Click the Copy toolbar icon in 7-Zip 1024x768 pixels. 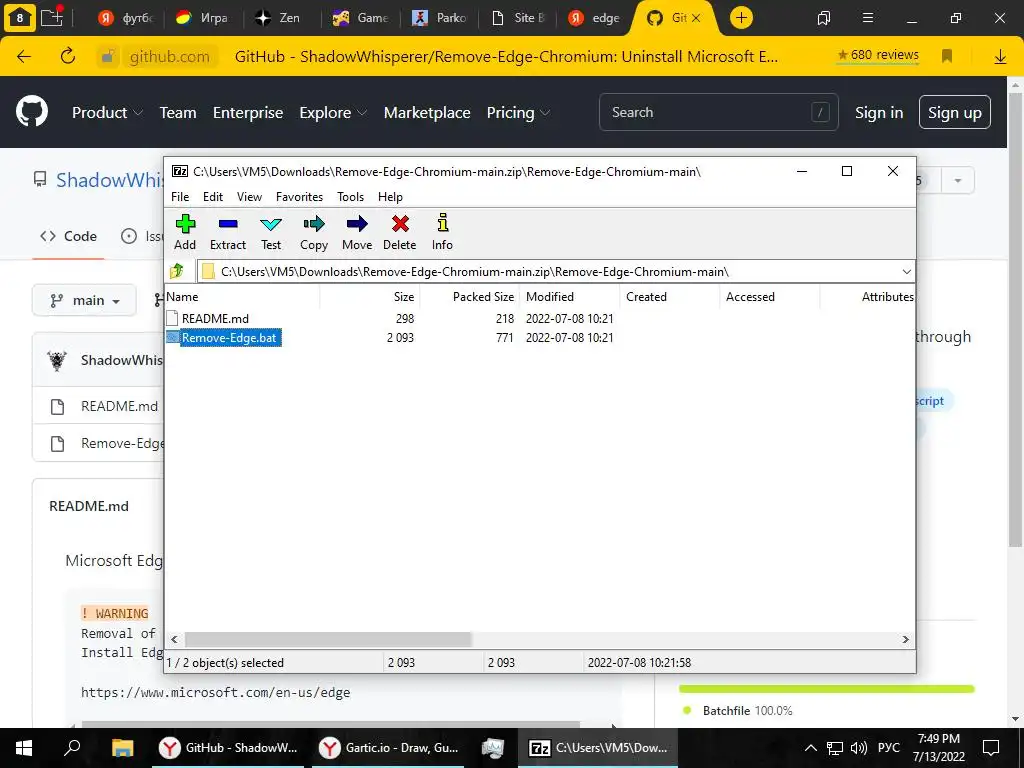pyautogui.click(x=313, y=232)
